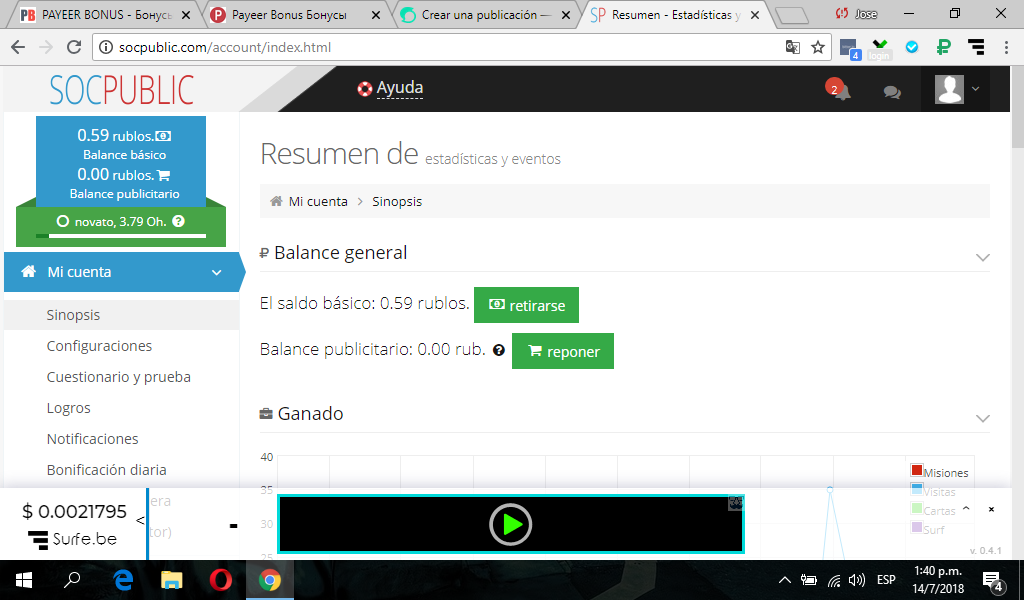Viewport: 1024px width, 600px height.
Task: Open Notificaciones in the sidebar
Action: [x=93, y=439]
